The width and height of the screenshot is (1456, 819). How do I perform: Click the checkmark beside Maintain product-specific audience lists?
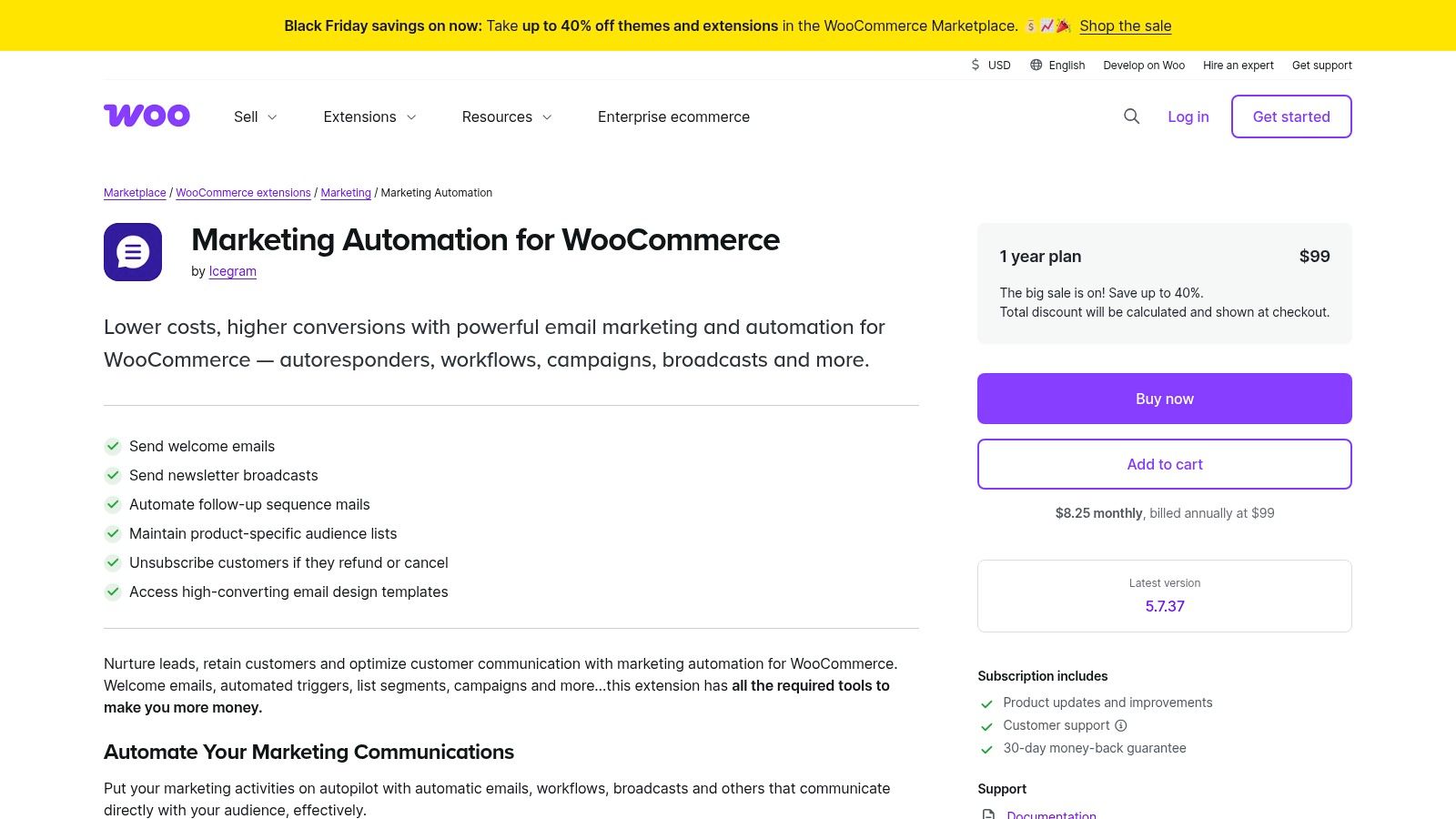[x=113, y=533]
